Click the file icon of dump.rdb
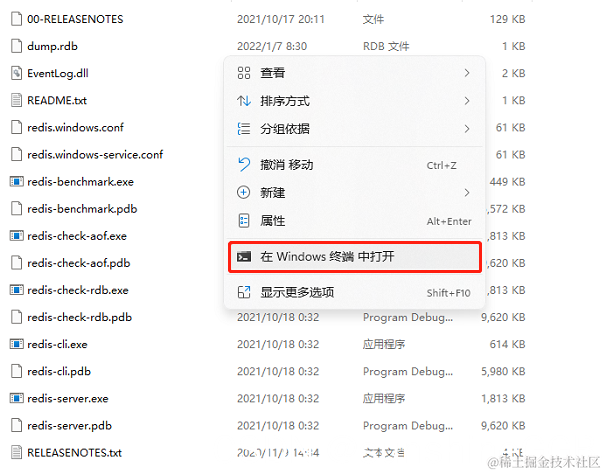This screenshot has width=605, height=474. click(x=16, y=46)
